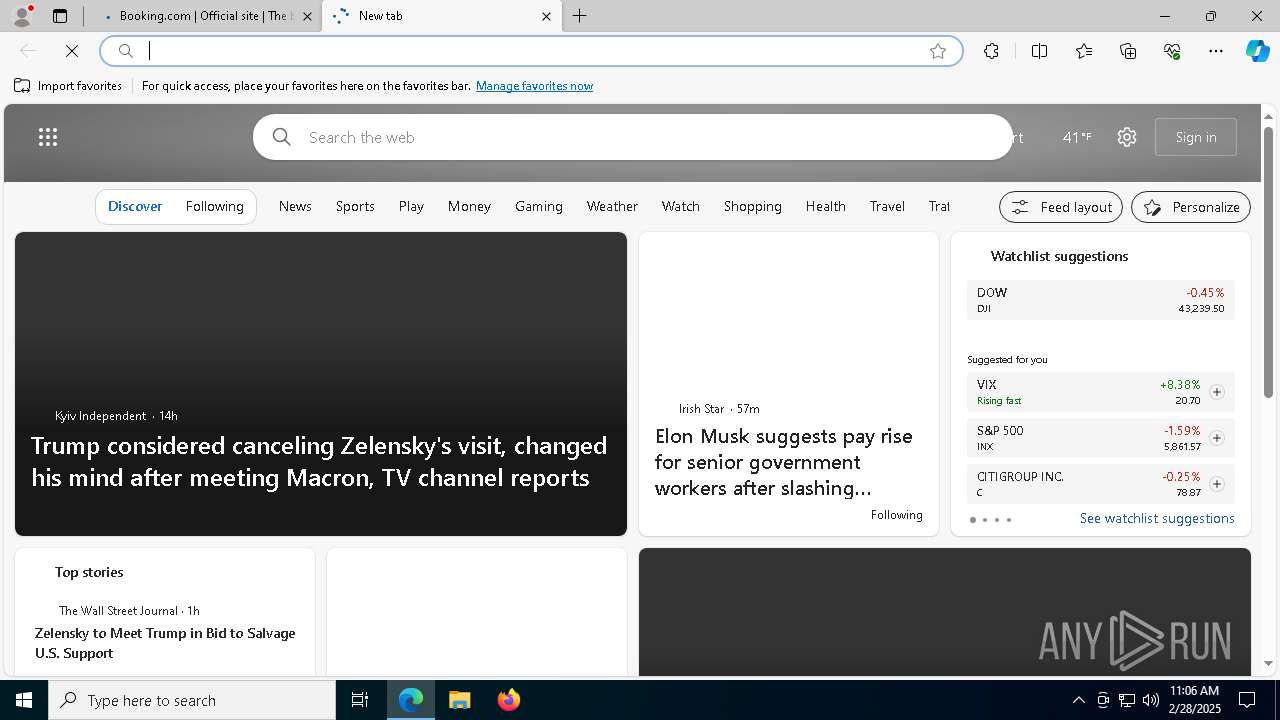Open Elon Musk pay rise article
Screen dimensions: 1280x720
tap(784, 462)
